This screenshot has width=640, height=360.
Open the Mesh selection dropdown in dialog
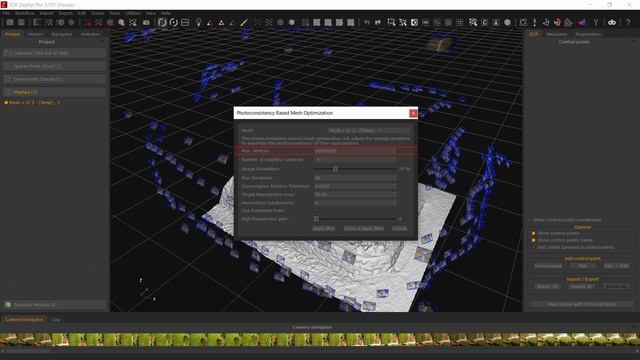369,131
